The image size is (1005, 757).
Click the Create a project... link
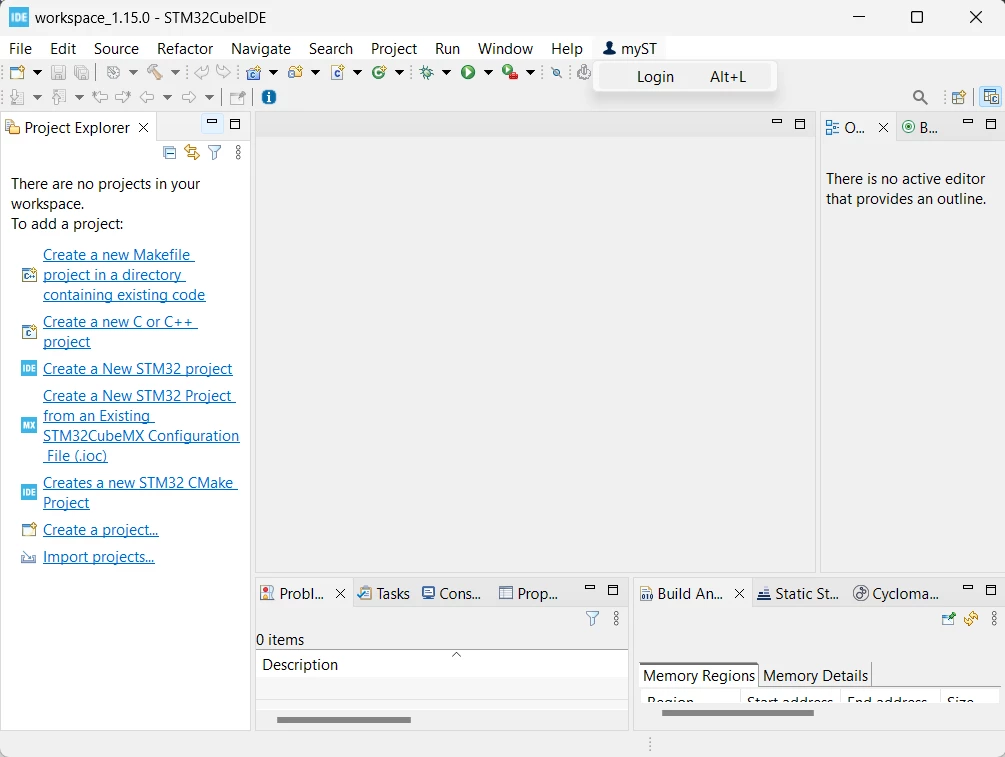[101, 530]
